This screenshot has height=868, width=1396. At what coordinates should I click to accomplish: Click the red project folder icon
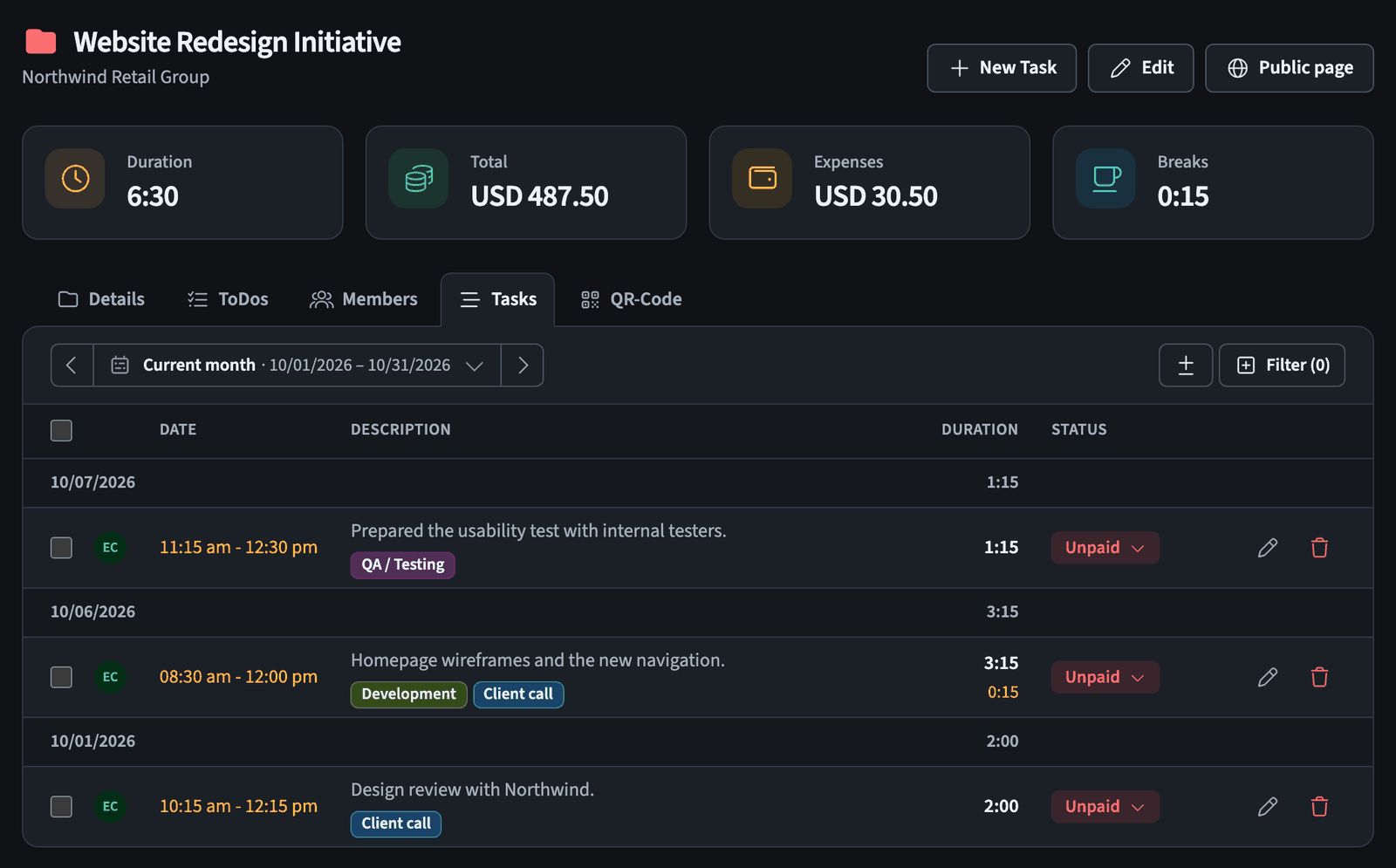[x=41, y=41]
